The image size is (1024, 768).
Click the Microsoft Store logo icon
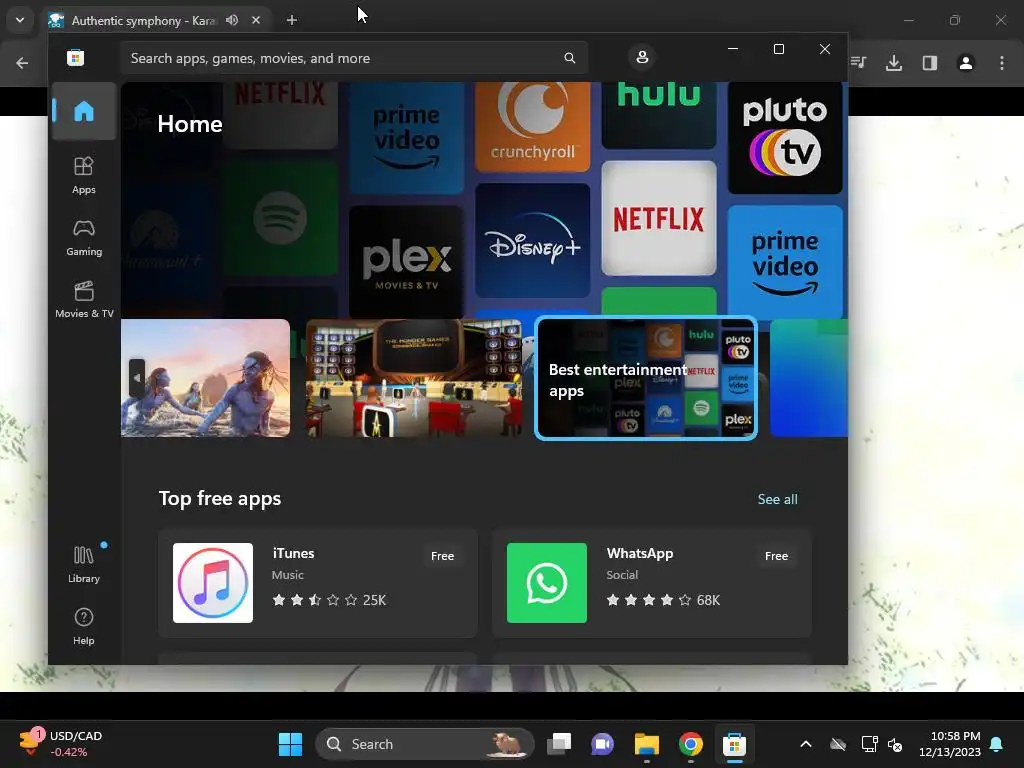click(76, 58)
